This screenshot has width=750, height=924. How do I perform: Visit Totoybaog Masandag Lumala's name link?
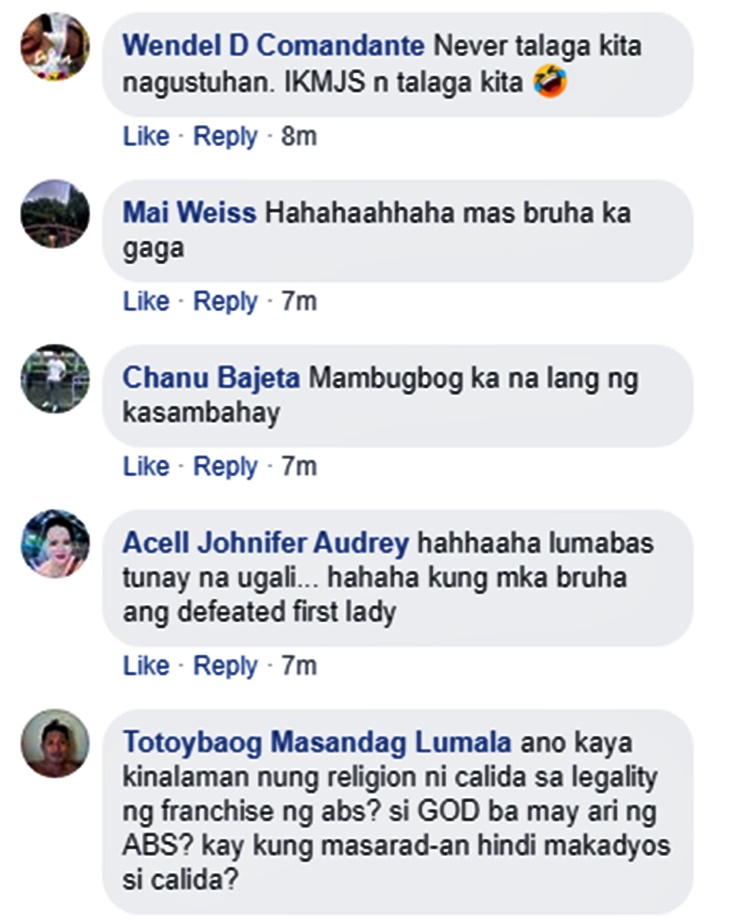tap(316, 742)
